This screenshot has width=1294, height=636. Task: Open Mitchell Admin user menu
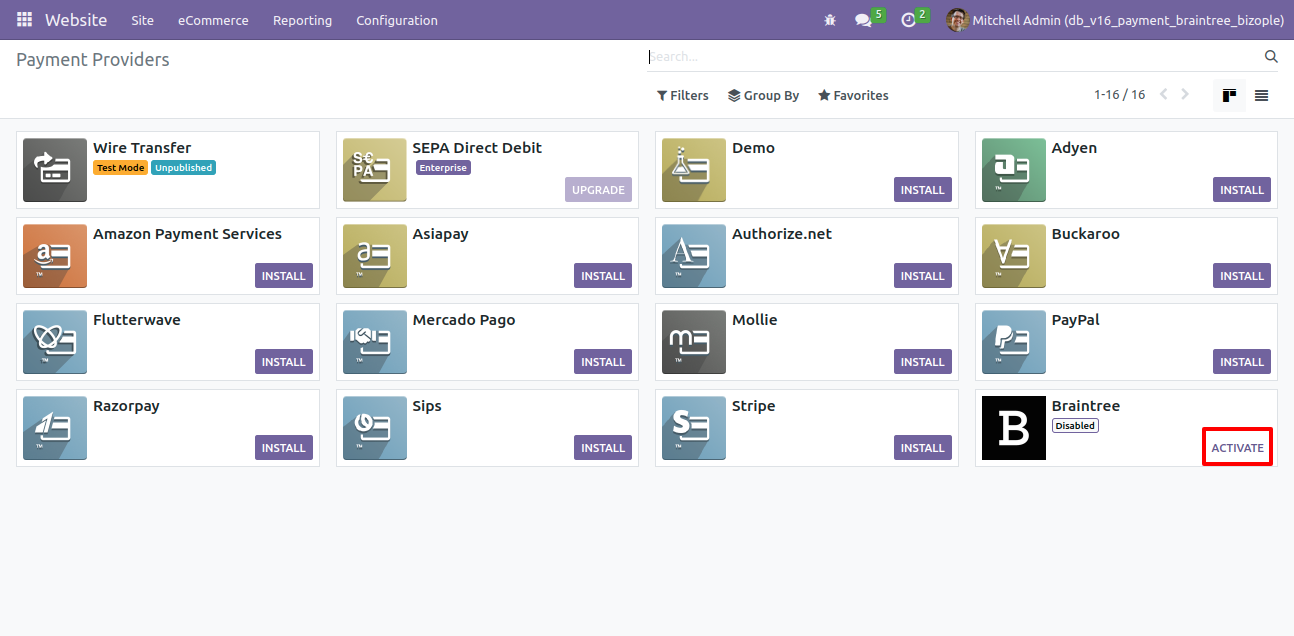1115,20
